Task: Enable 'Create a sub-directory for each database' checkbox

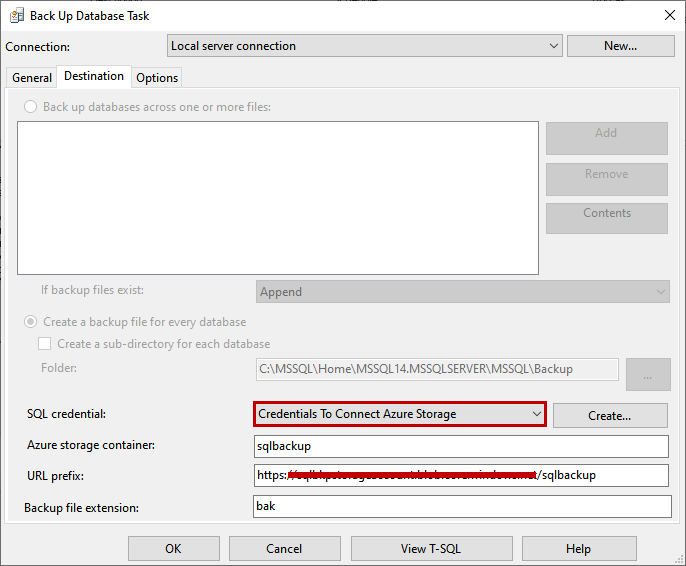Action: [x=45, y=344]
